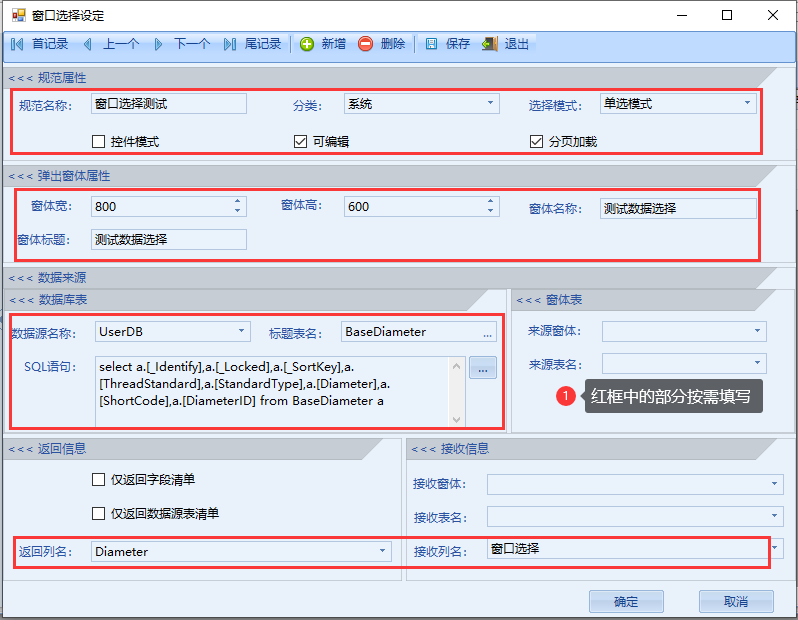Image resolution: width=798 pixels, height=620 pixels.
Task: Maximize the 窗口选择设定 window
Action: [x=727, y=15]
